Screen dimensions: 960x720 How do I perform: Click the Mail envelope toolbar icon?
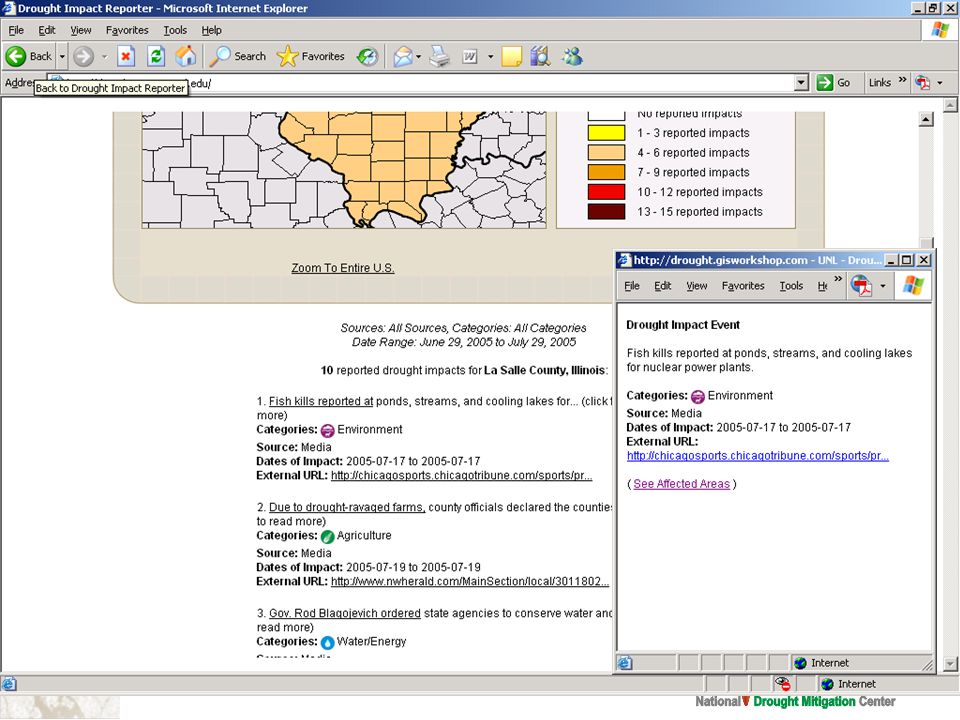[403, 56]
